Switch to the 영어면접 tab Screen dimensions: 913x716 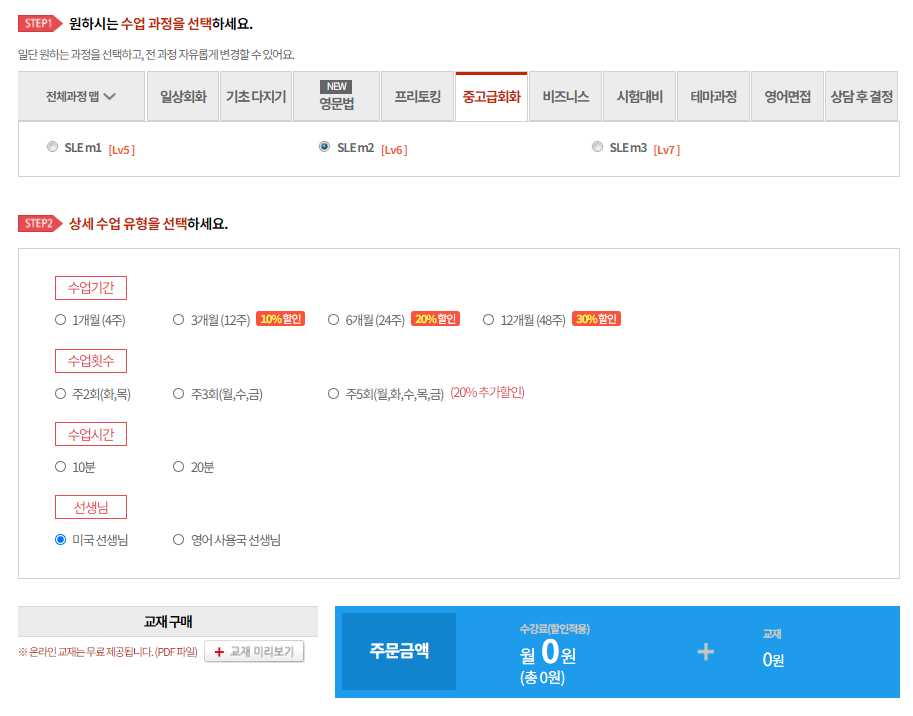click(787, 97)
